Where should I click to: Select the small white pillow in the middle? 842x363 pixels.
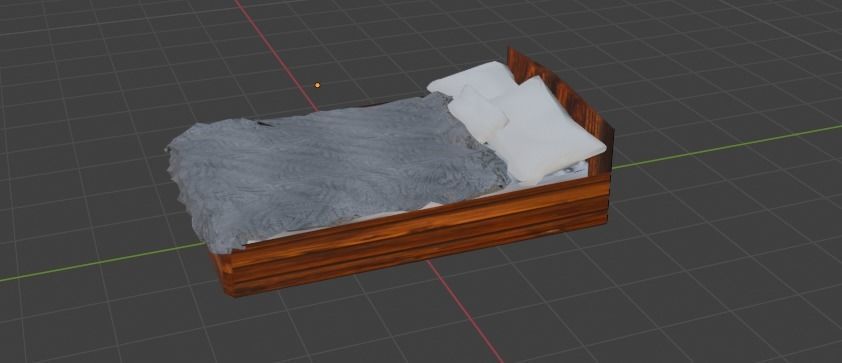coord(477,114)
